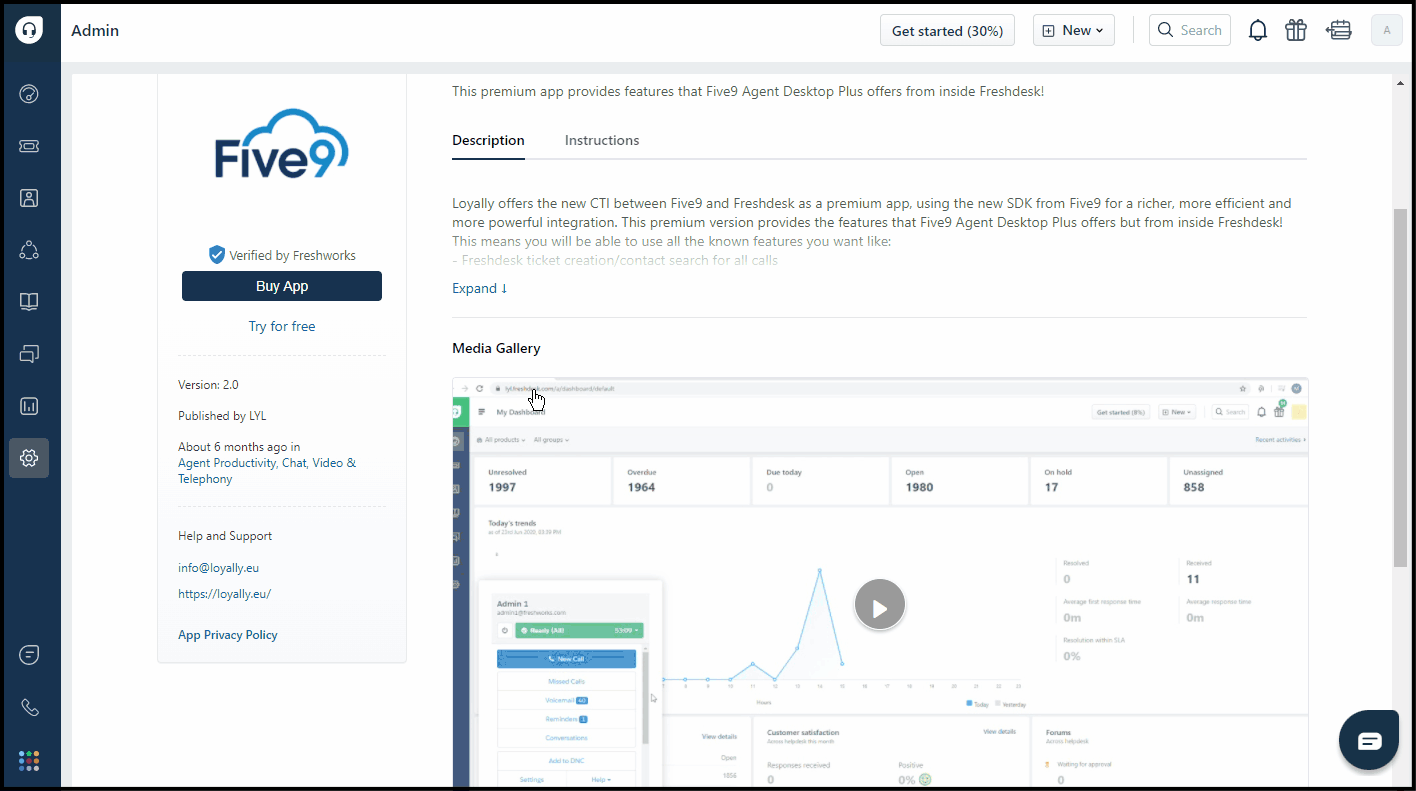Go to Tickets in the sidebar
Viewport: 1416px width, 791px height.
tap(29, 146)
